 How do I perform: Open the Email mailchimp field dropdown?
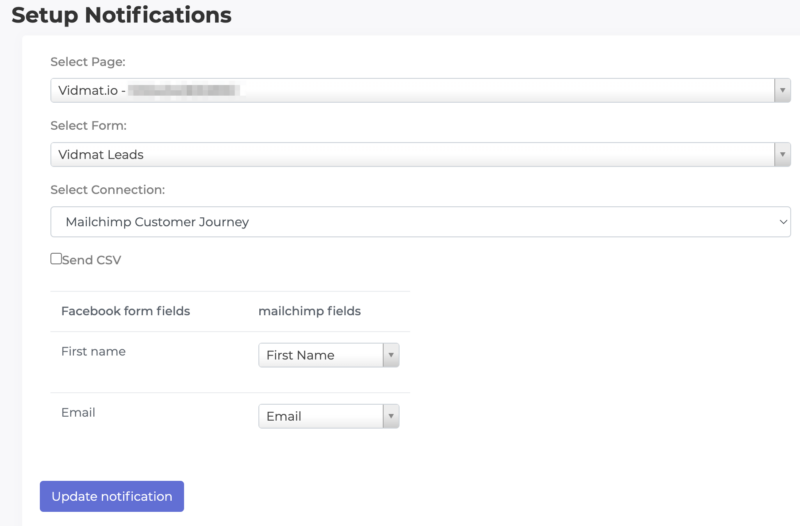(329, 416)
